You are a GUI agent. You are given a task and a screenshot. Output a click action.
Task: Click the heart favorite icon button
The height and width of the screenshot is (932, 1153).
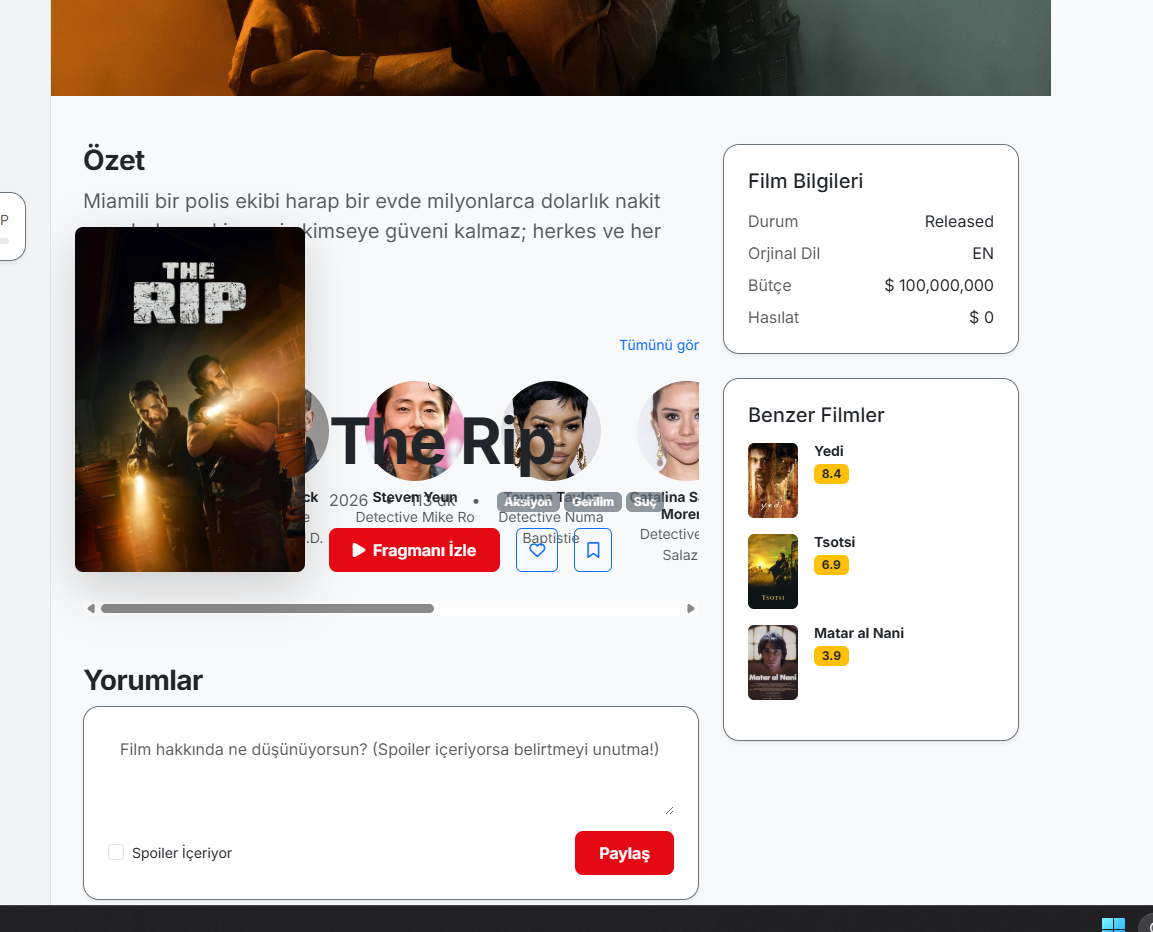point(537,550)
